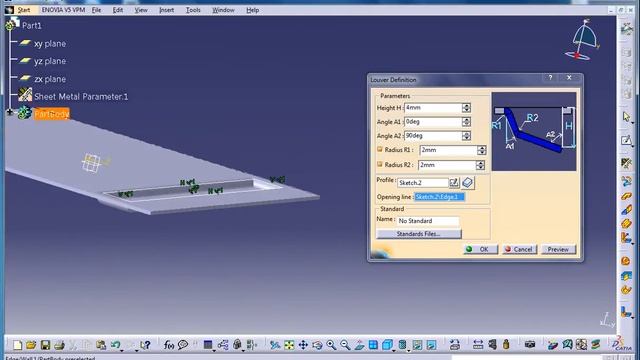The image size is (640, 360).
Task: Click the Normal View icon
Action: coord(359,345)
